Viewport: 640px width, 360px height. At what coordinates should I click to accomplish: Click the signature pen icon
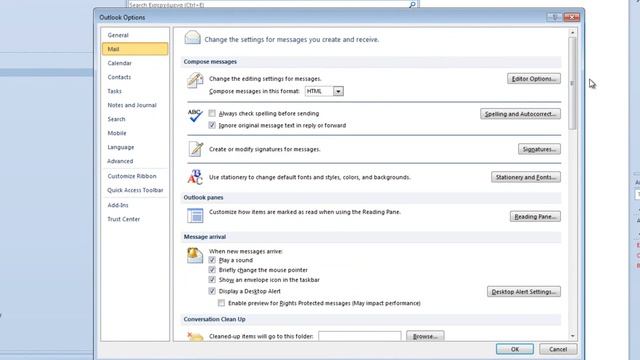(196, 149)
